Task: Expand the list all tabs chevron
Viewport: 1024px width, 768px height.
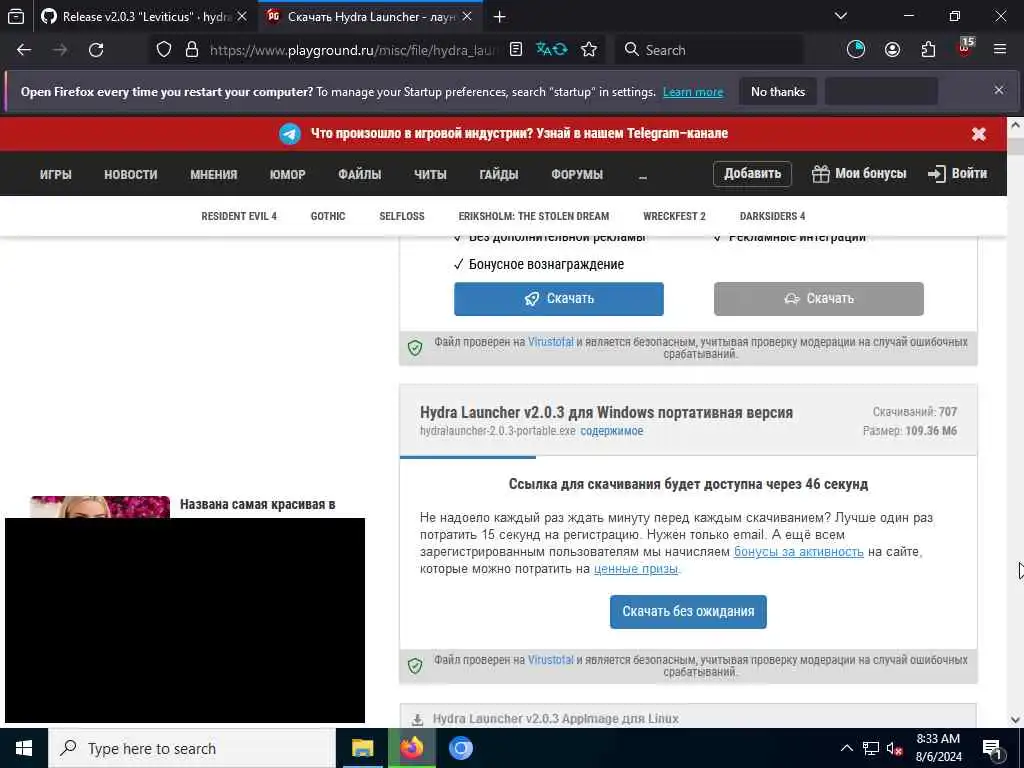Action: pyautogui.click(x=841, y=16)
